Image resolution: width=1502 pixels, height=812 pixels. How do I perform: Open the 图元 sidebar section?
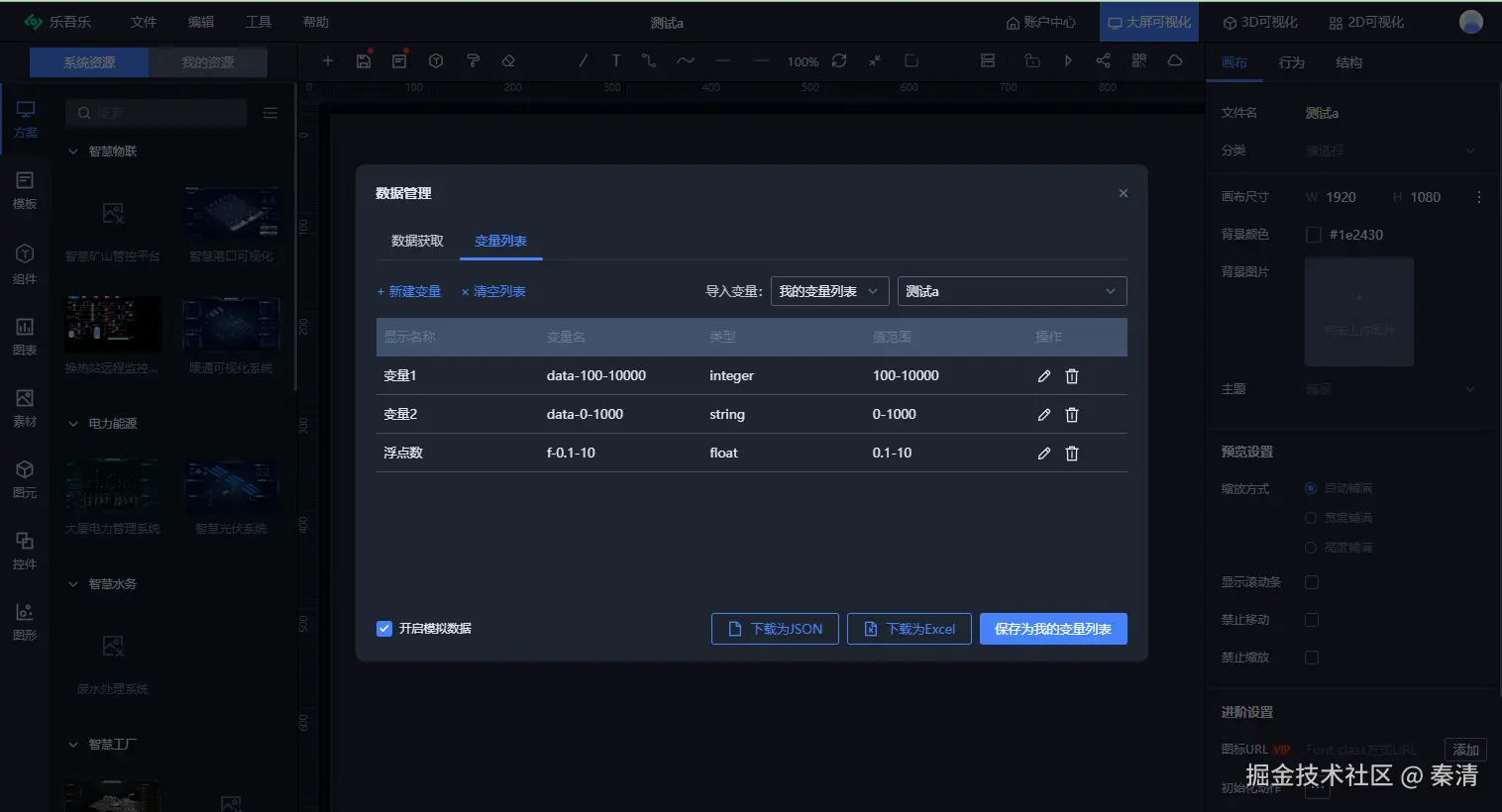click(x=25, y=478)
